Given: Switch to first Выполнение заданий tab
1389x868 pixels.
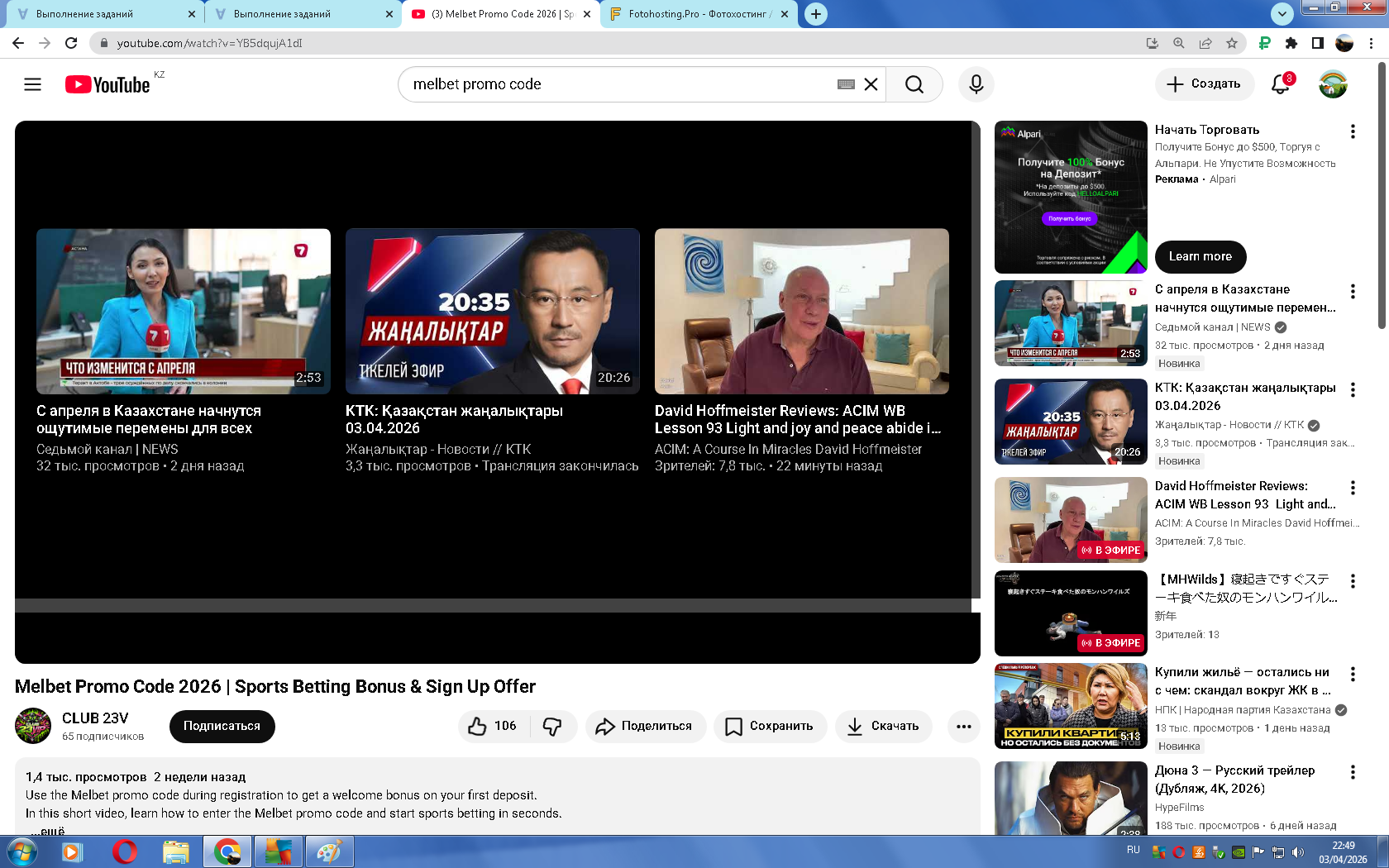Looking at the screenshot, I should pyautogui.click(x=103, y=14).
